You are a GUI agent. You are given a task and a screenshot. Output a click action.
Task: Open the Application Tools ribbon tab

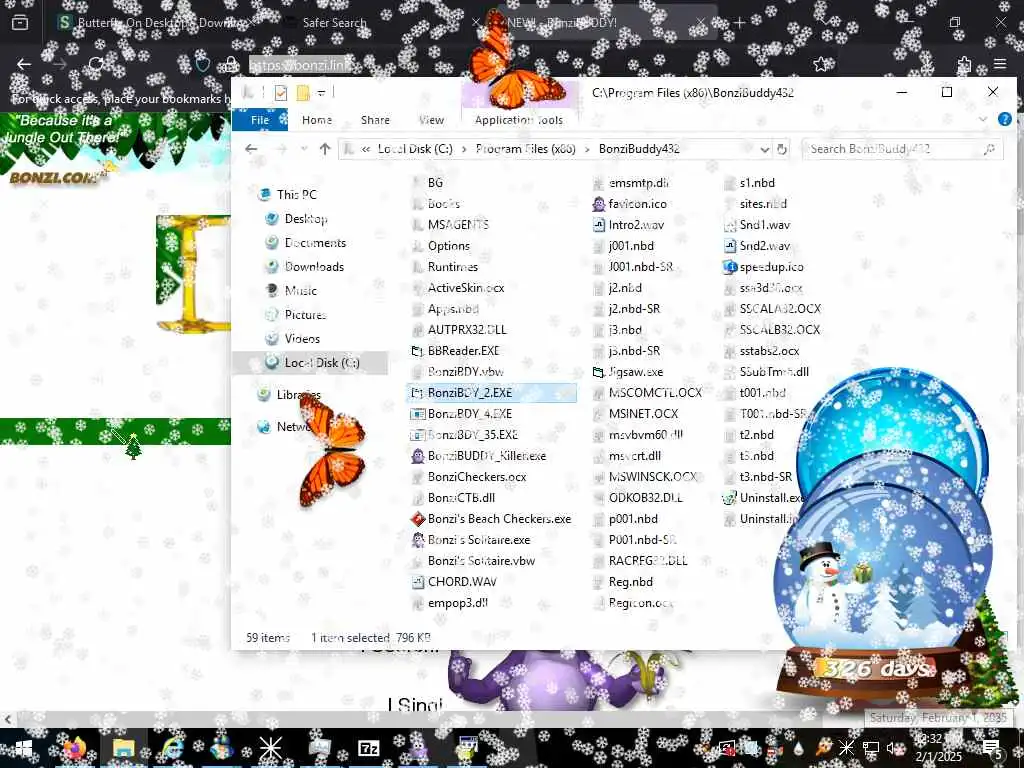pos(519,120)
